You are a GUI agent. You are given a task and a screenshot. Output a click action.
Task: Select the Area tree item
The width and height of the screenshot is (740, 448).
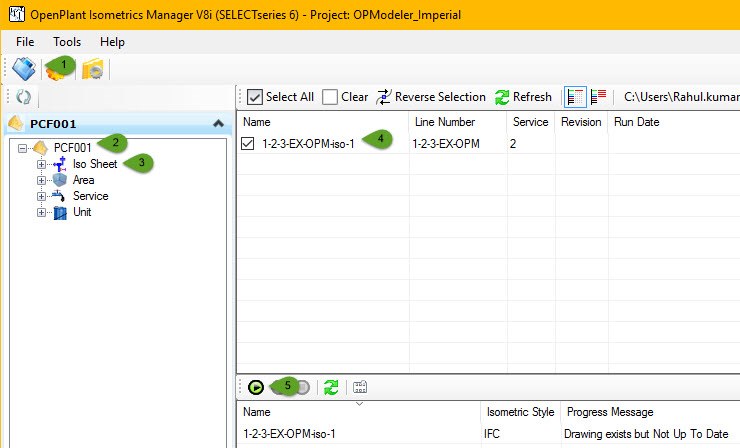(x=84, y=180)
